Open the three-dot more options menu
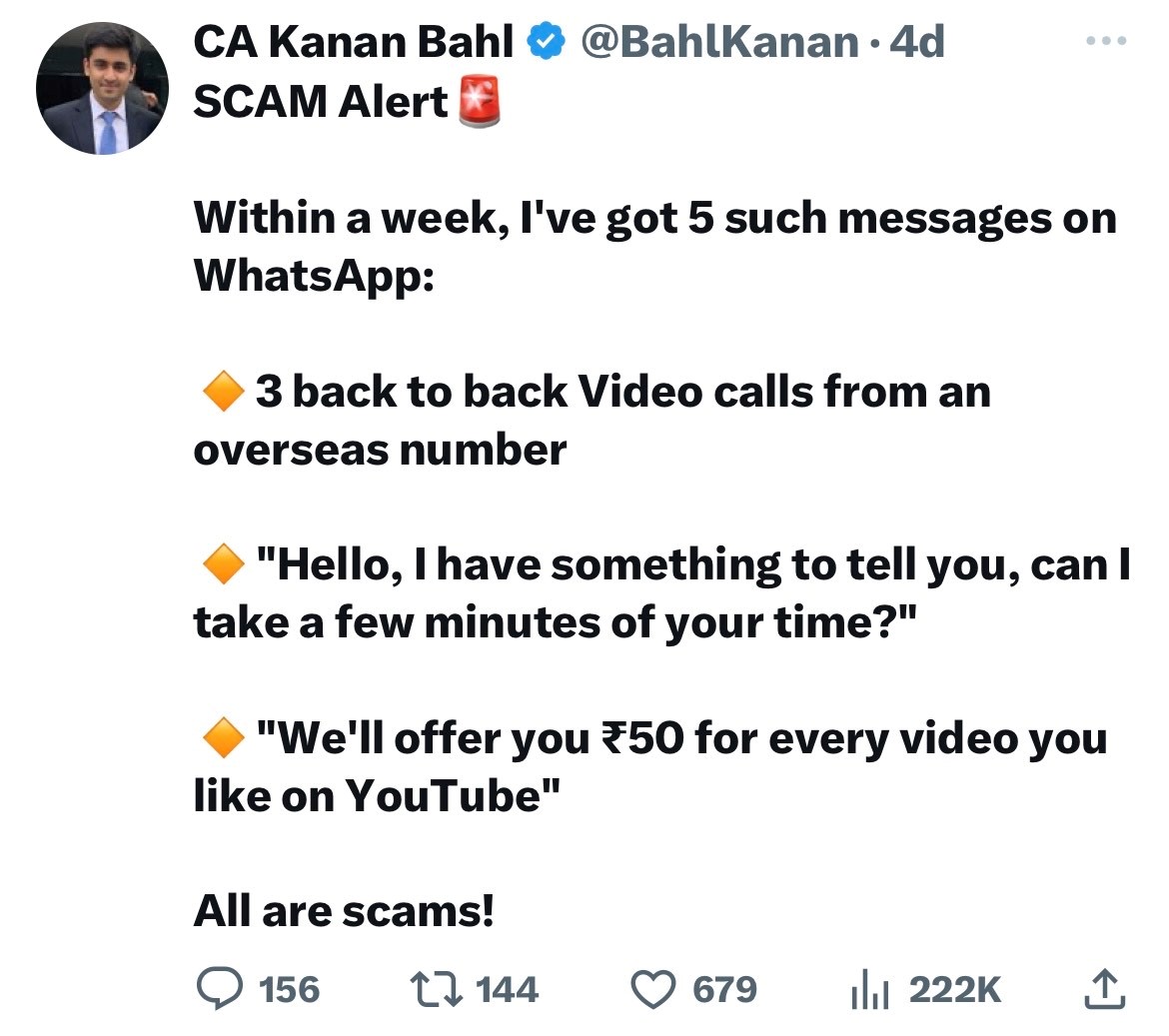Screen dimensions: 1169x1036 click(1106, 42)
